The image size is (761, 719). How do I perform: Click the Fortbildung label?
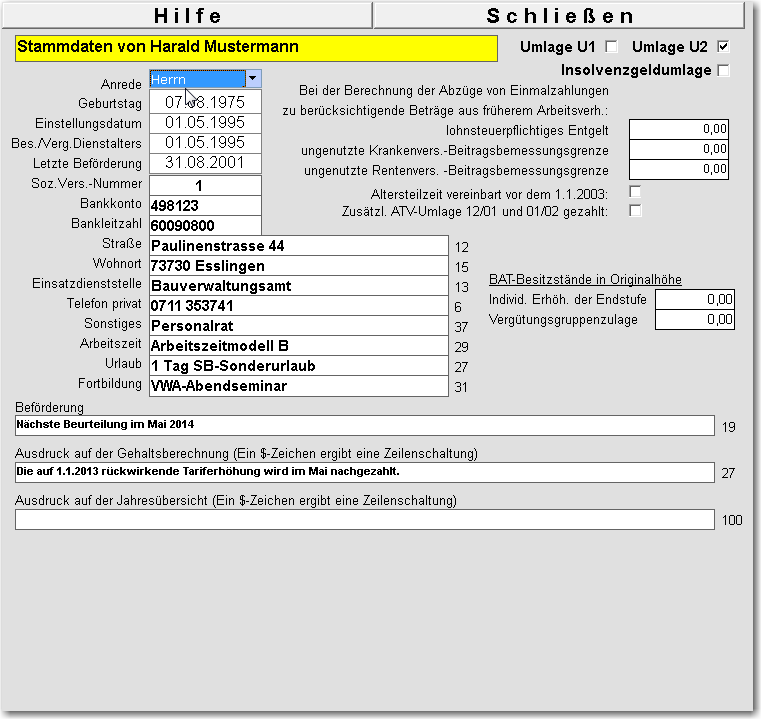(x=110, y=384)
